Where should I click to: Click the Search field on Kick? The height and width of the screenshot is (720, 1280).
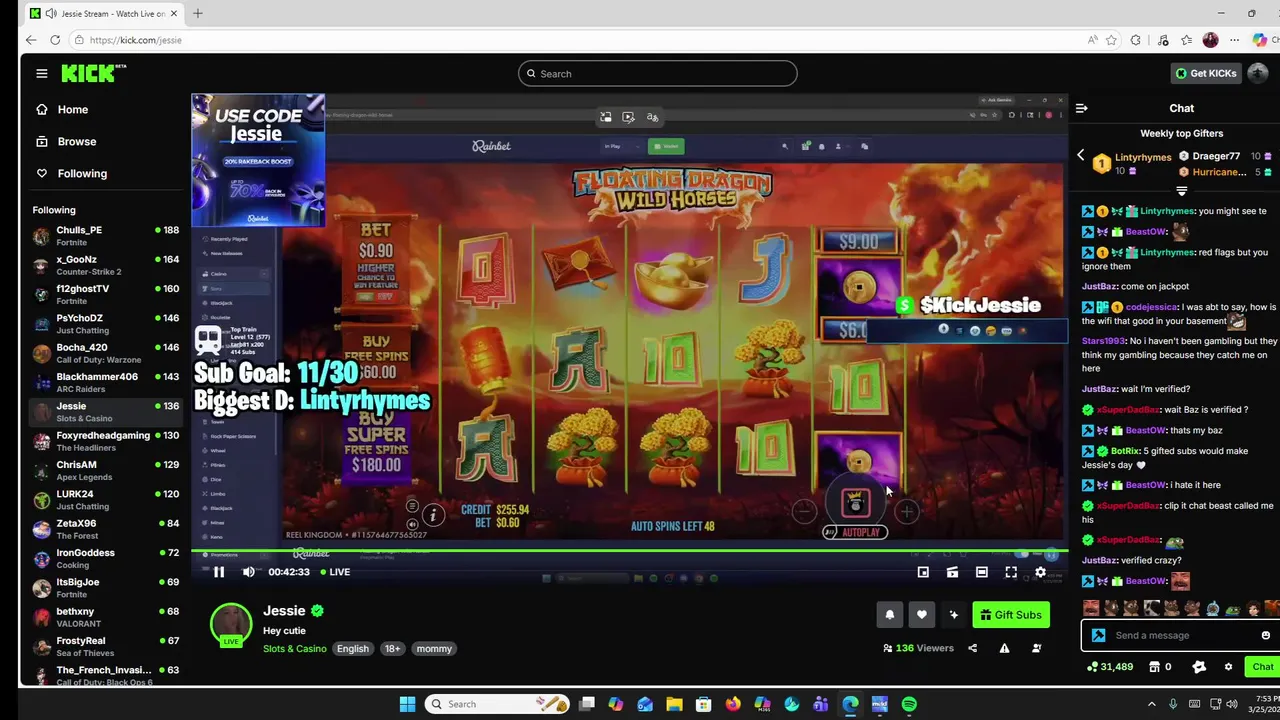657,73
